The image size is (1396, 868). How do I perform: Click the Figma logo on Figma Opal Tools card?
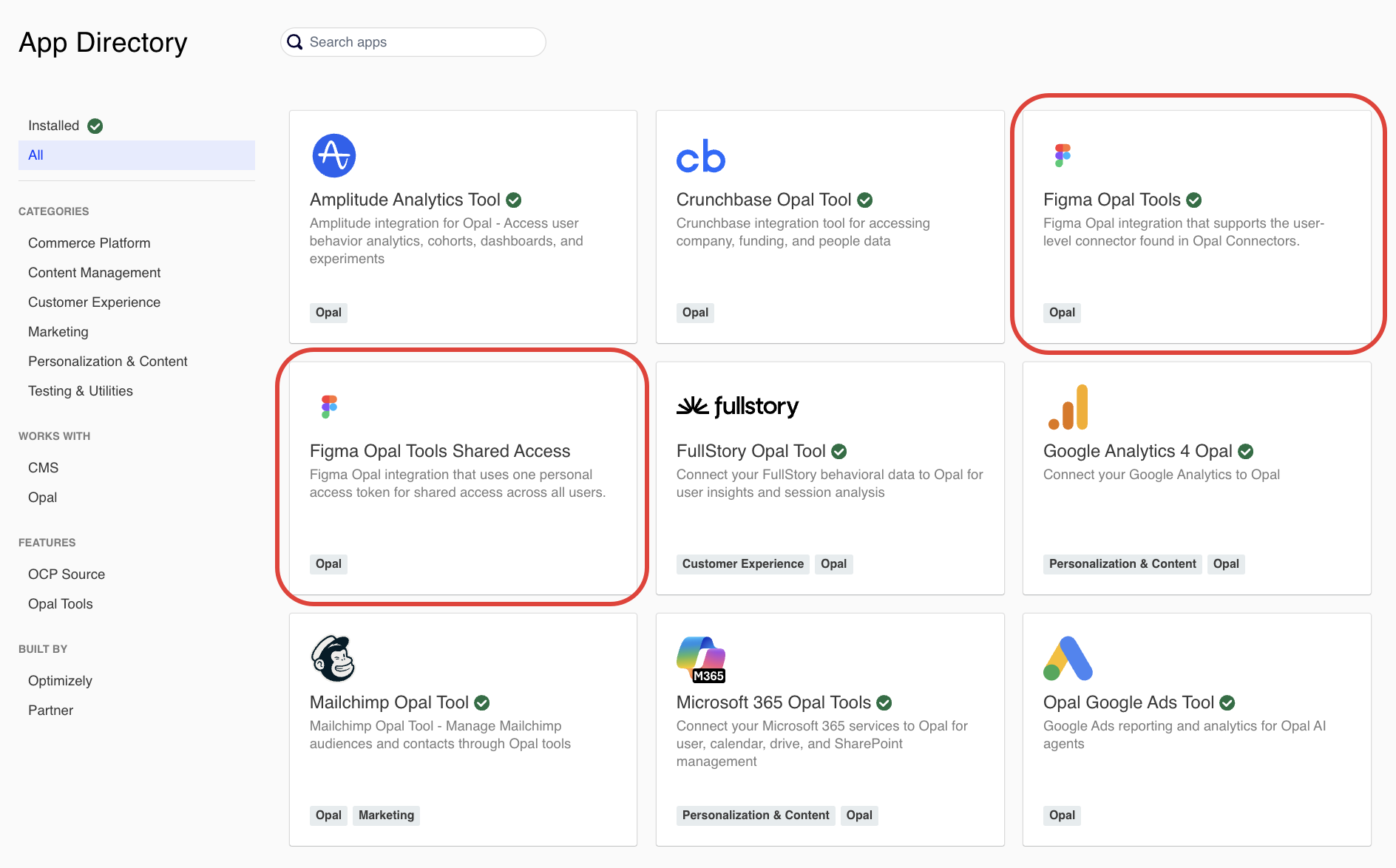1063,155
